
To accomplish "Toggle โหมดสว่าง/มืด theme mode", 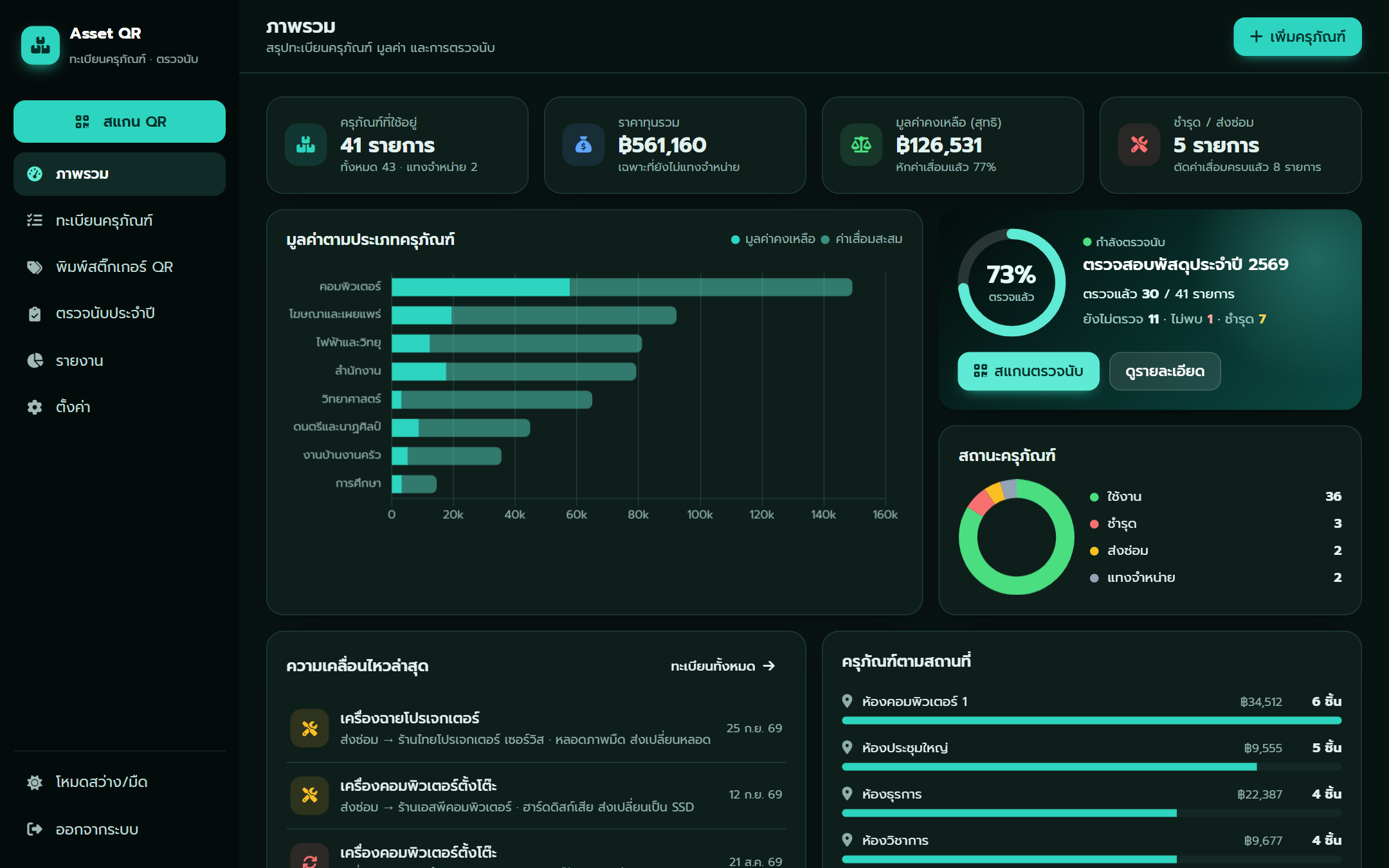I will coord(120,782).
